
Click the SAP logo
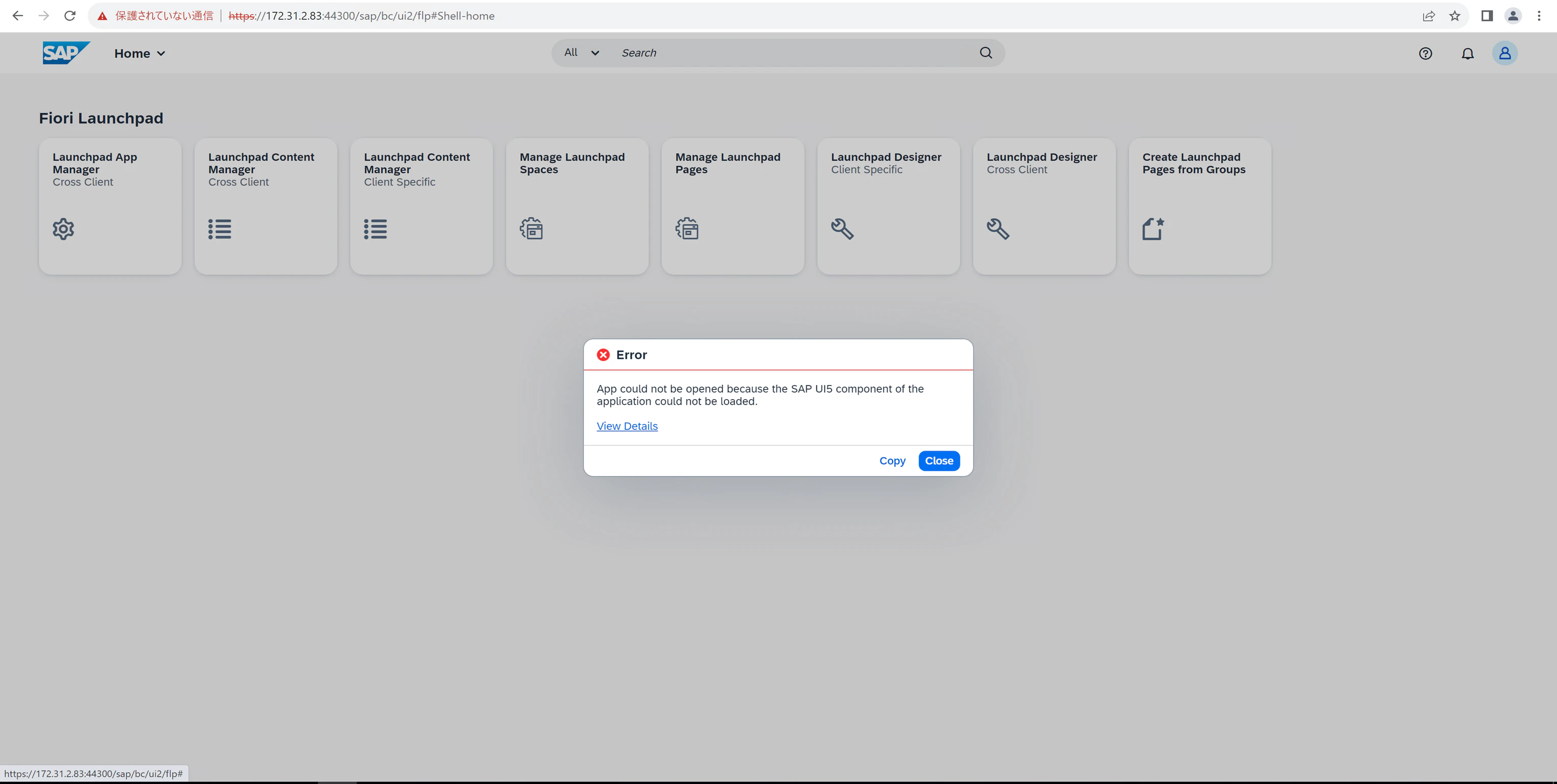pos(66,52)
